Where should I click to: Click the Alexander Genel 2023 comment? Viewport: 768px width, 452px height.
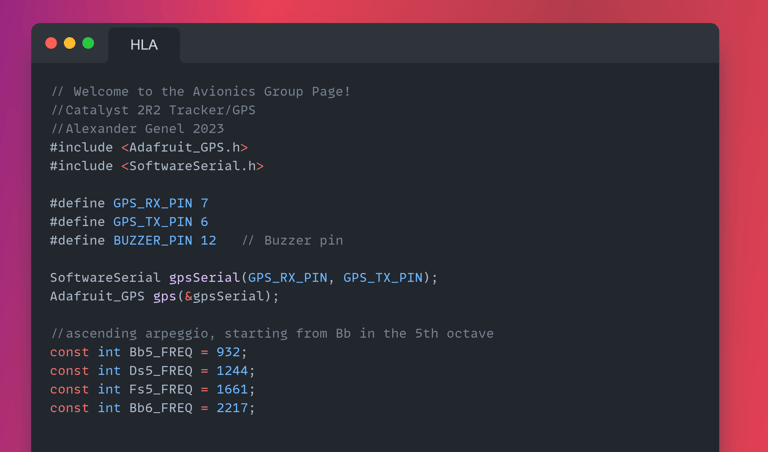coord(137,129)
